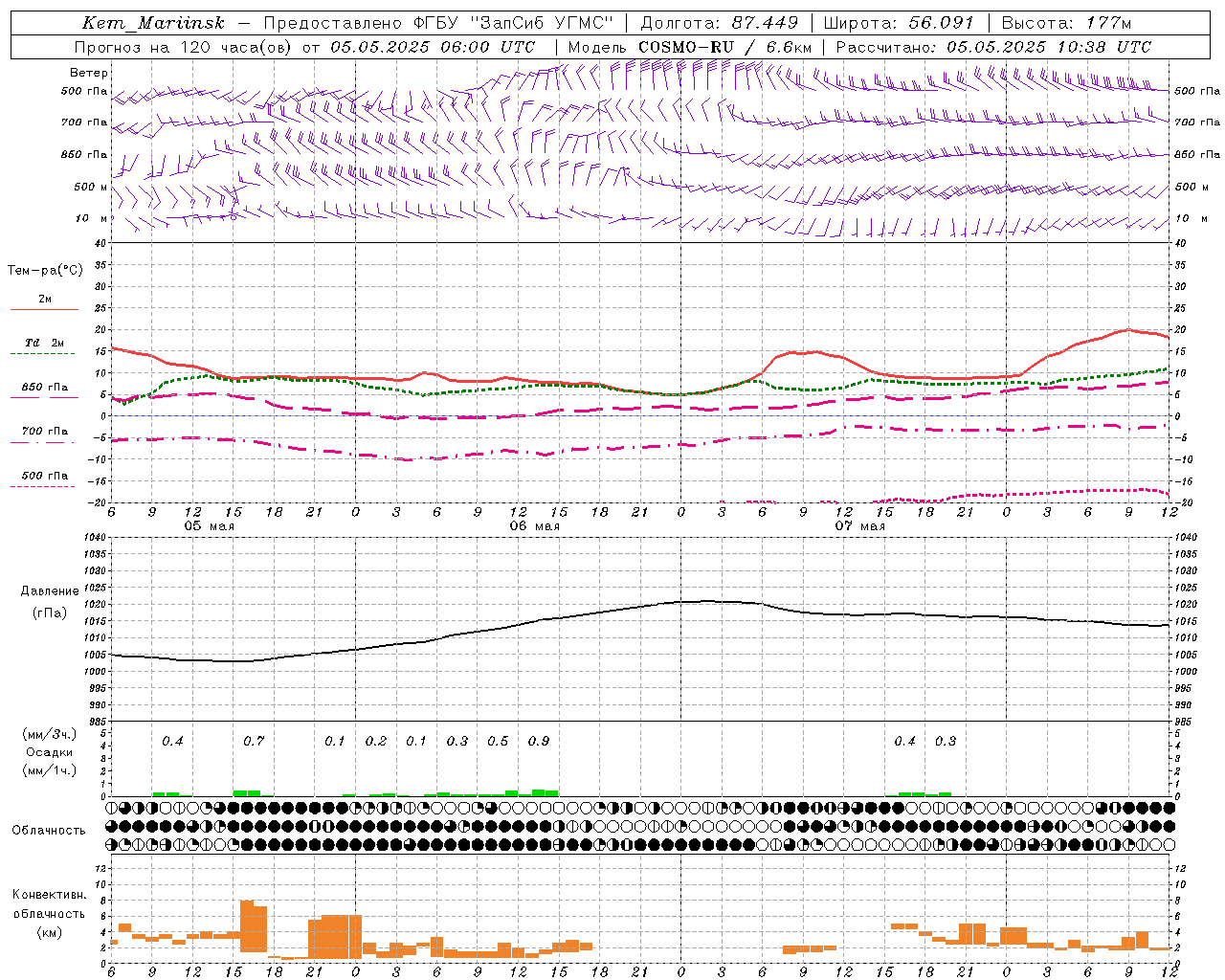Screen dimensions: 1225x980
Task: Click the 0.7 precipitation value
Action: click(254, 741)
